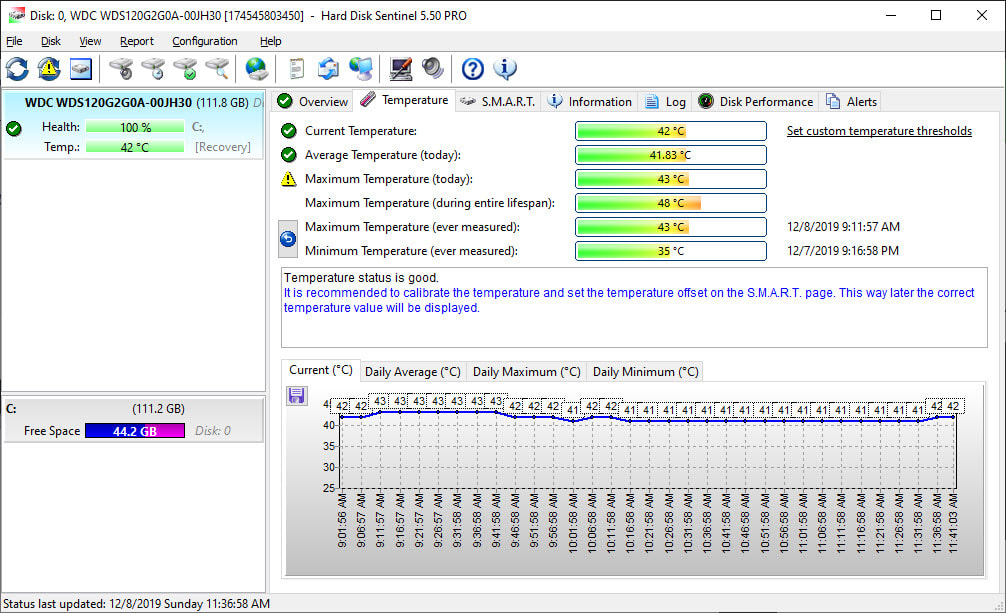
Task: Click the blue-framed disk drive toolbar icon
Action: [x=81, y=69]
